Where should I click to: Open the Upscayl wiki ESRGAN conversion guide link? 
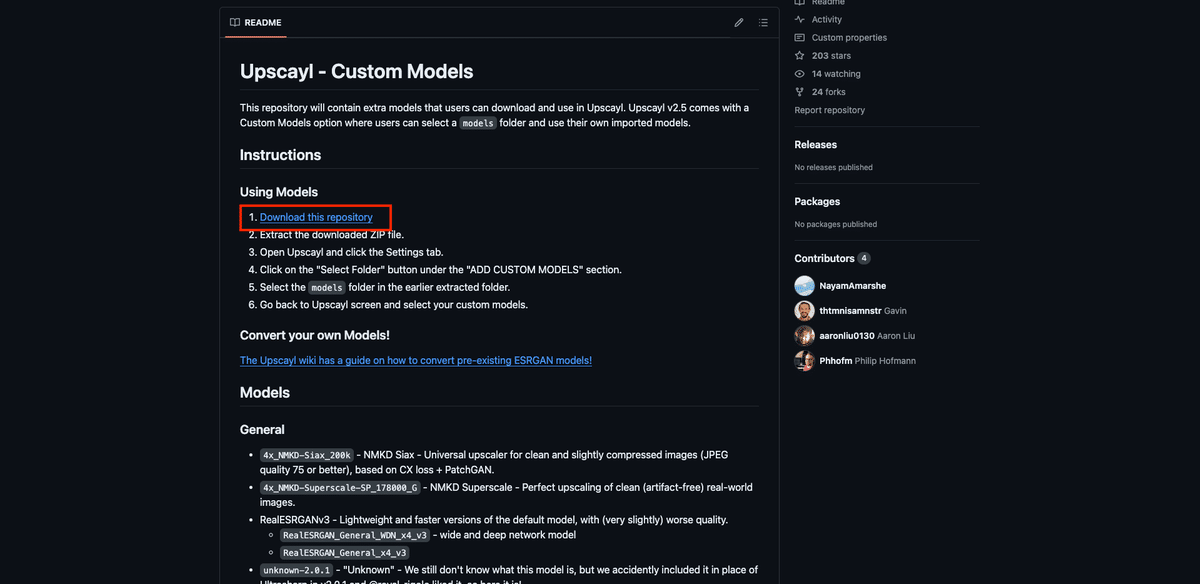point(416,360)
